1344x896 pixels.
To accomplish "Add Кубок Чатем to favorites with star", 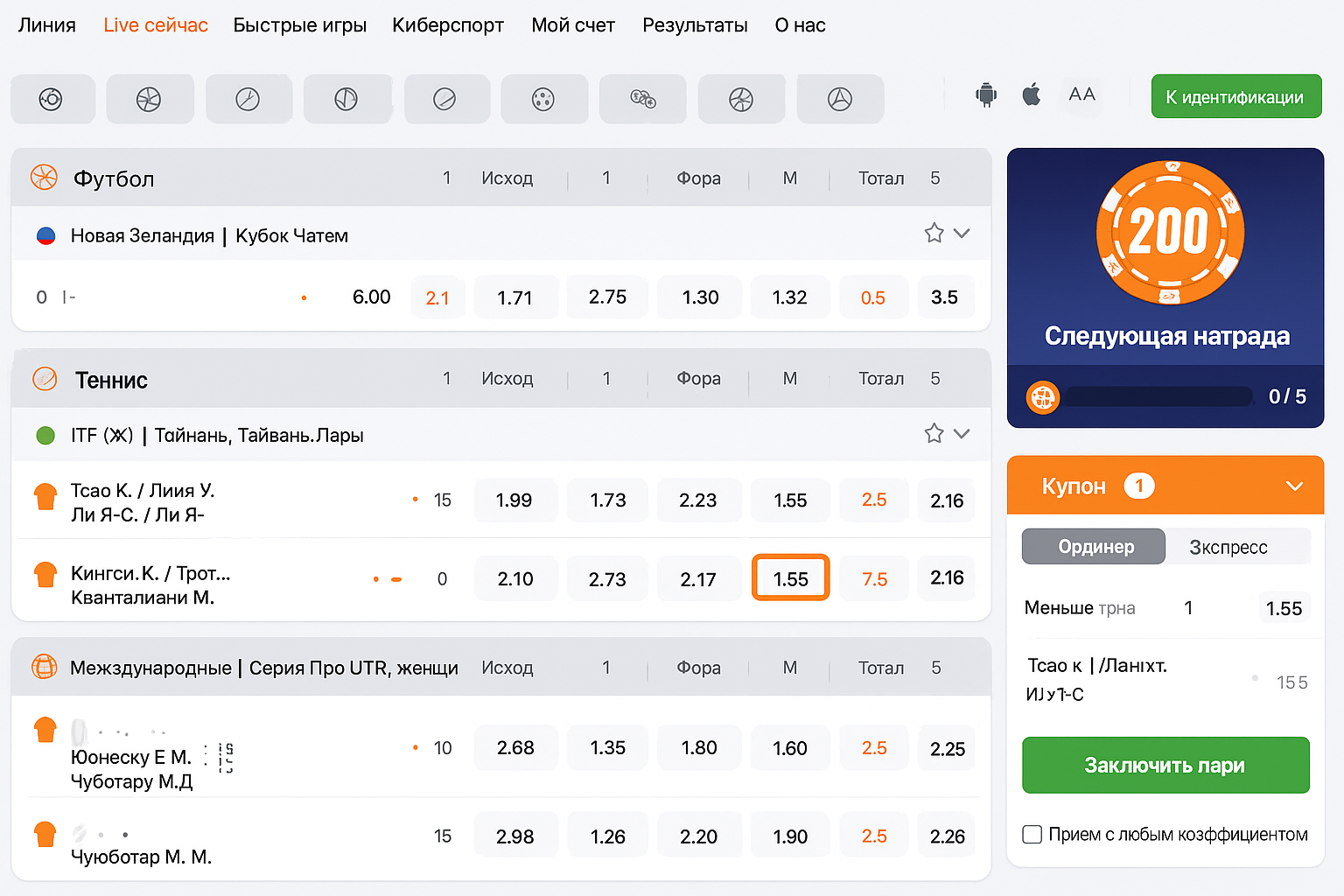I will (934, 234).
